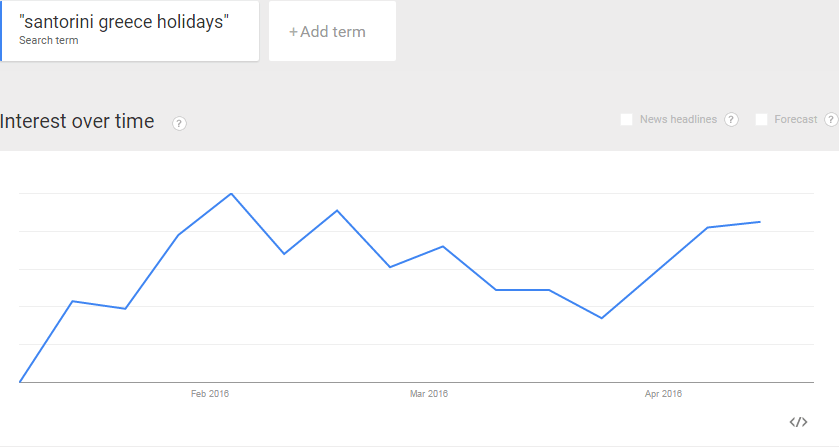Open help icon next to Forecast

[x=830, y=120]
